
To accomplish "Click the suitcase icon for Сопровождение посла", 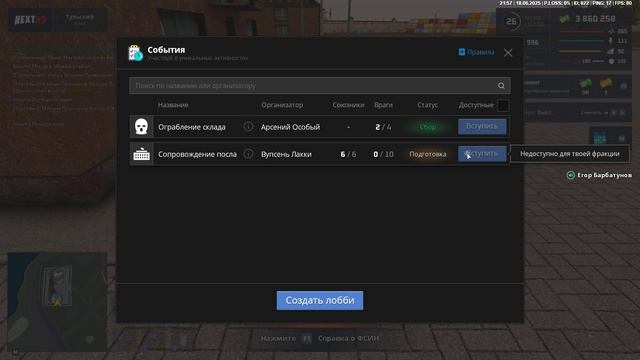I will [x=141, y=154].
